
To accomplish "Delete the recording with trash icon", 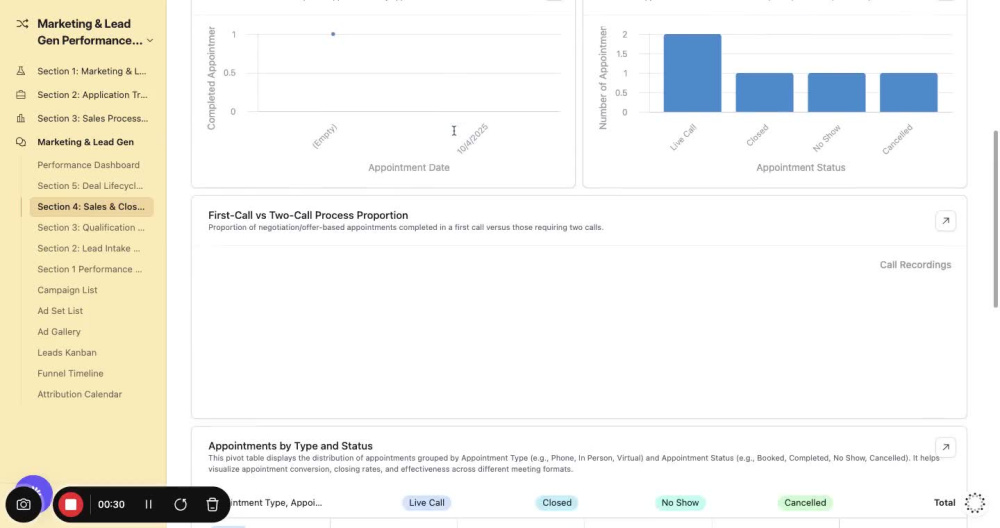I will pos(212,504).
